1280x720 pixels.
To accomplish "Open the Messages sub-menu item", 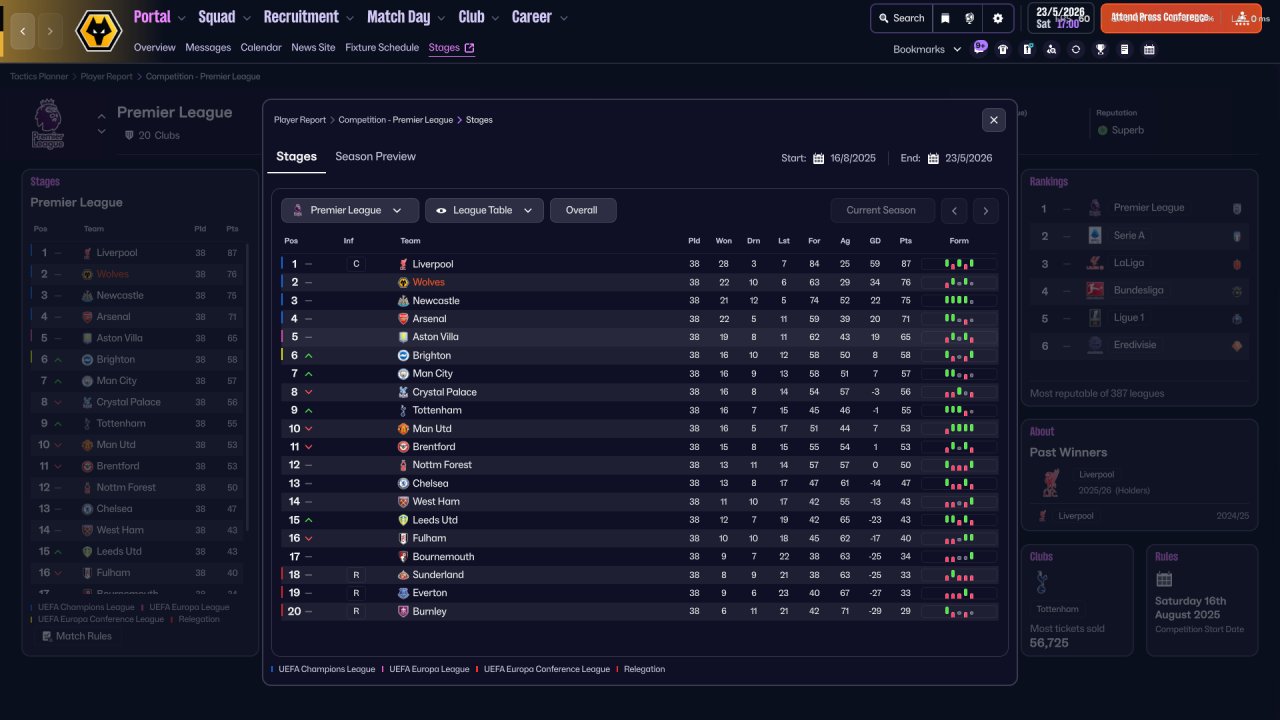I will (x=208, y=47).
